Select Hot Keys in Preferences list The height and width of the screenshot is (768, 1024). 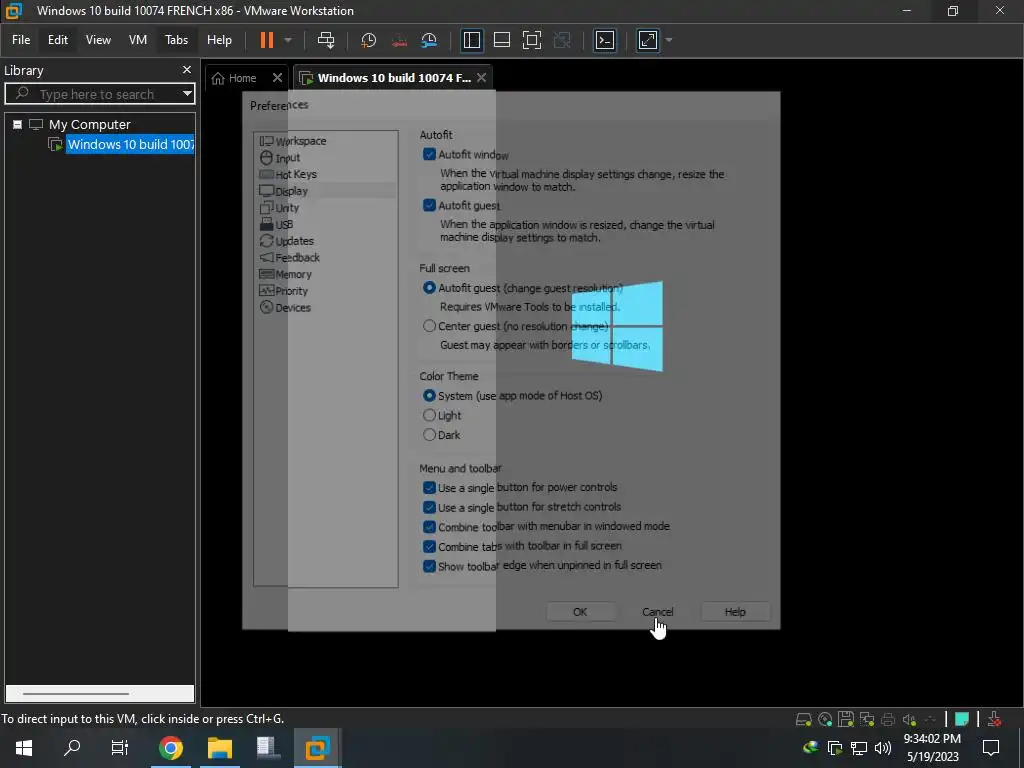[x=296, y=174]
